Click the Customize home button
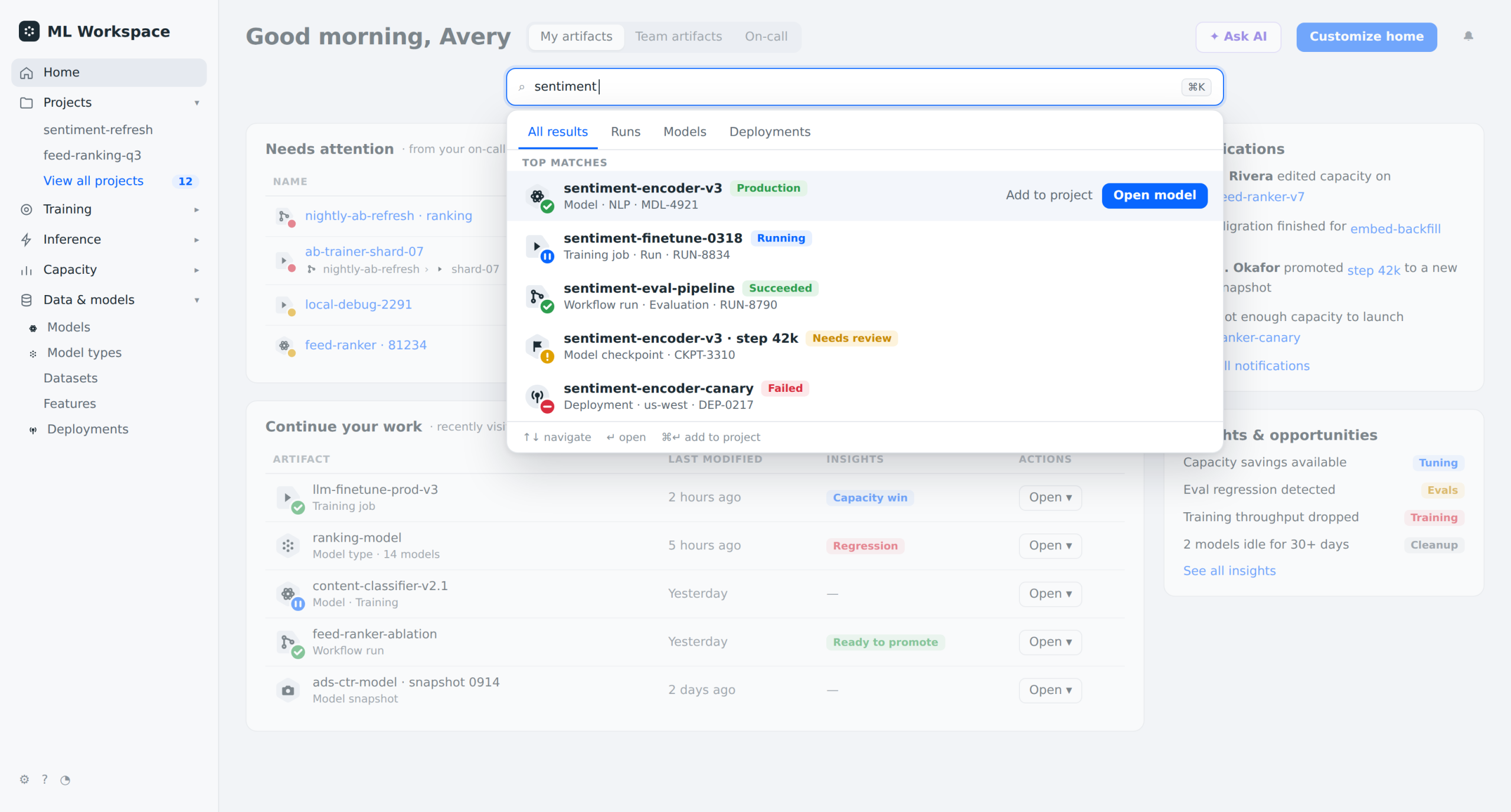Screen dimensions: 1511x812 coord(1366,37)
